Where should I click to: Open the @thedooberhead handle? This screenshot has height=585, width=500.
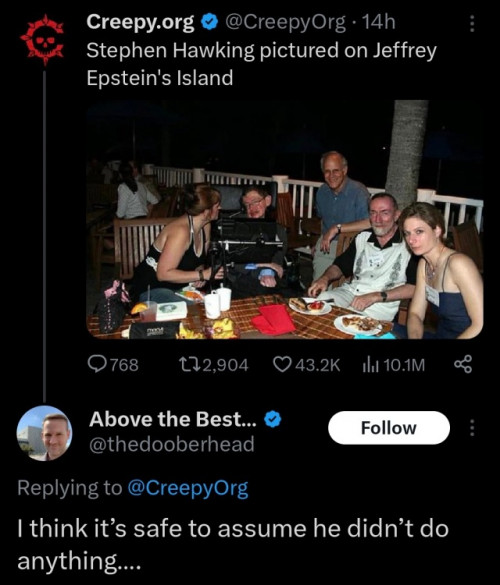coord(172,444)
